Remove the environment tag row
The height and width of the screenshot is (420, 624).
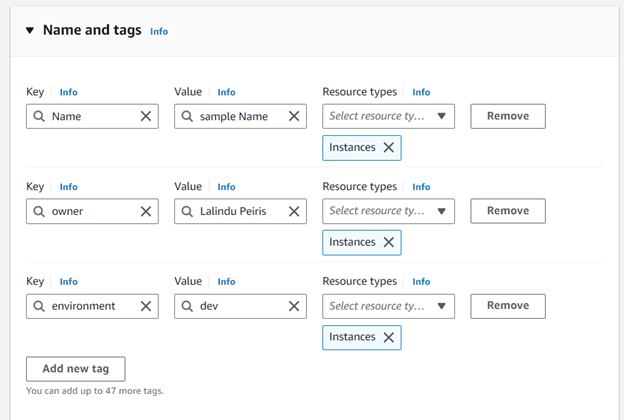(508, 306)
